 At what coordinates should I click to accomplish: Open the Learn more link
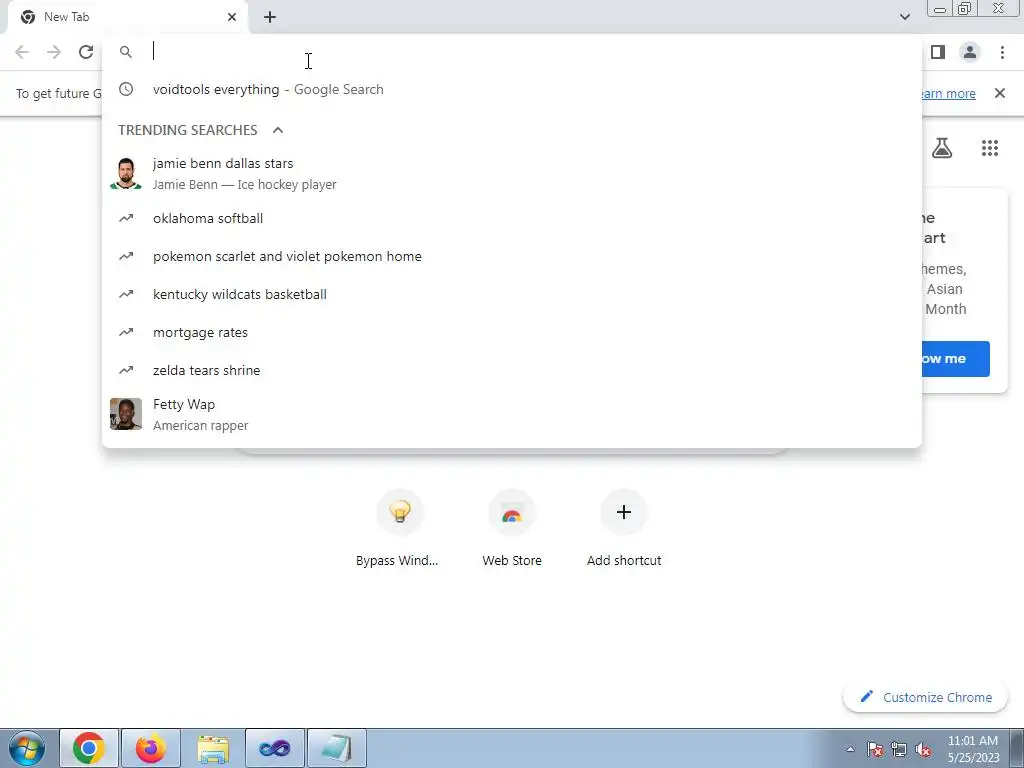947,93
